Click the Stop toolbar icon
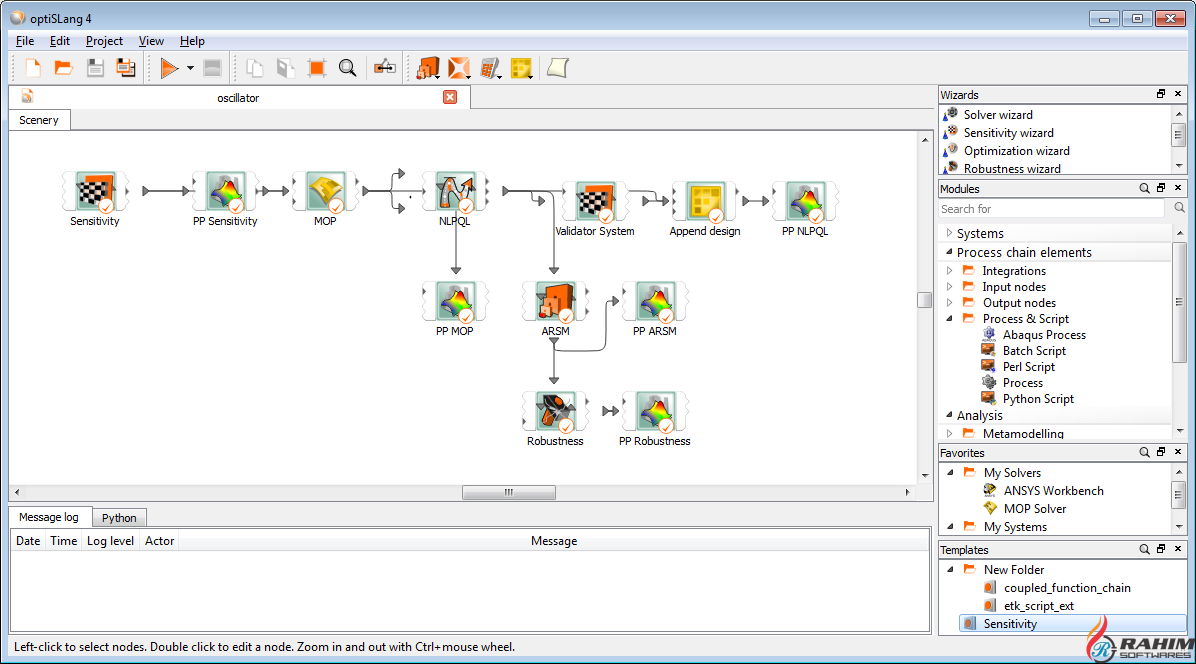 (213, 68)
